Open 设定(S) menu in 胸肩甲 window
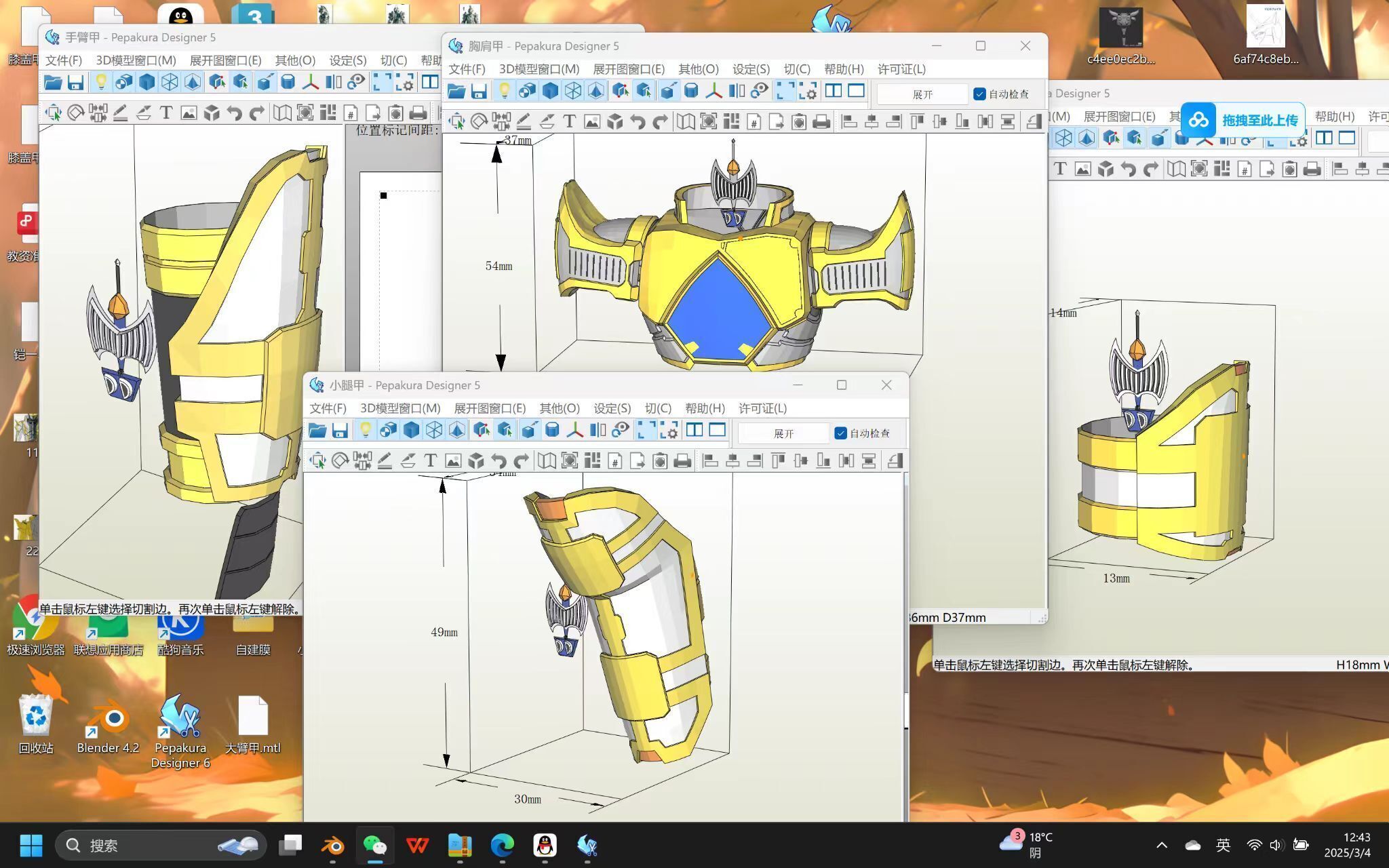The image size is (1389, 868). [x=751, y=69]
